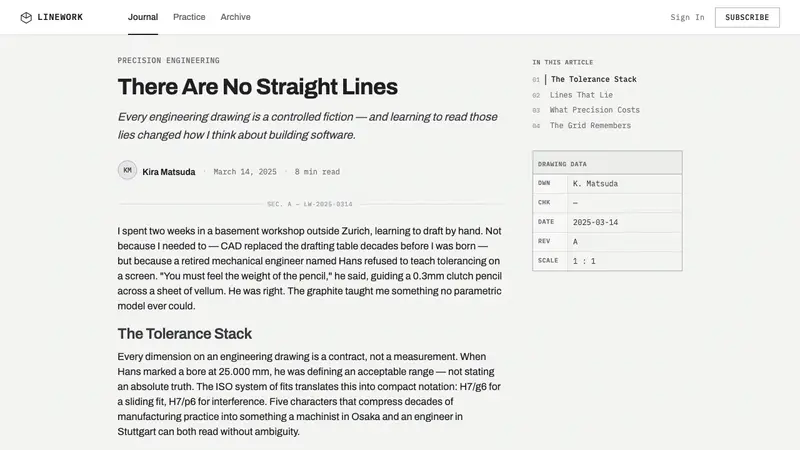Click the KM author avatar

click(128, 170)
